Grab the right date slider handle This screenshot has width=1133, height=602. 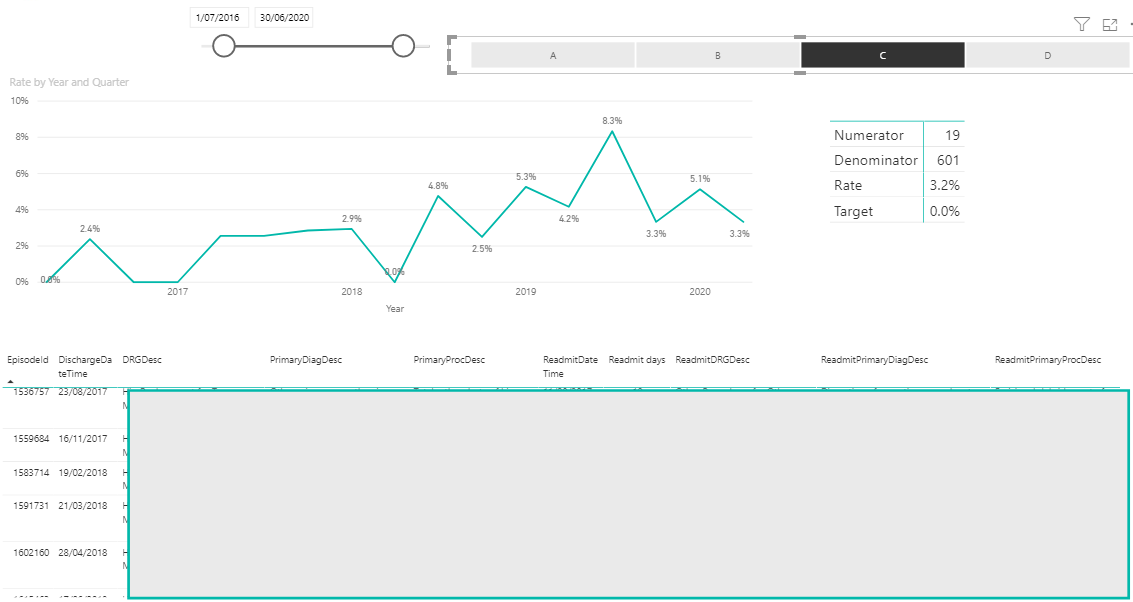click(x=403, y=46)
